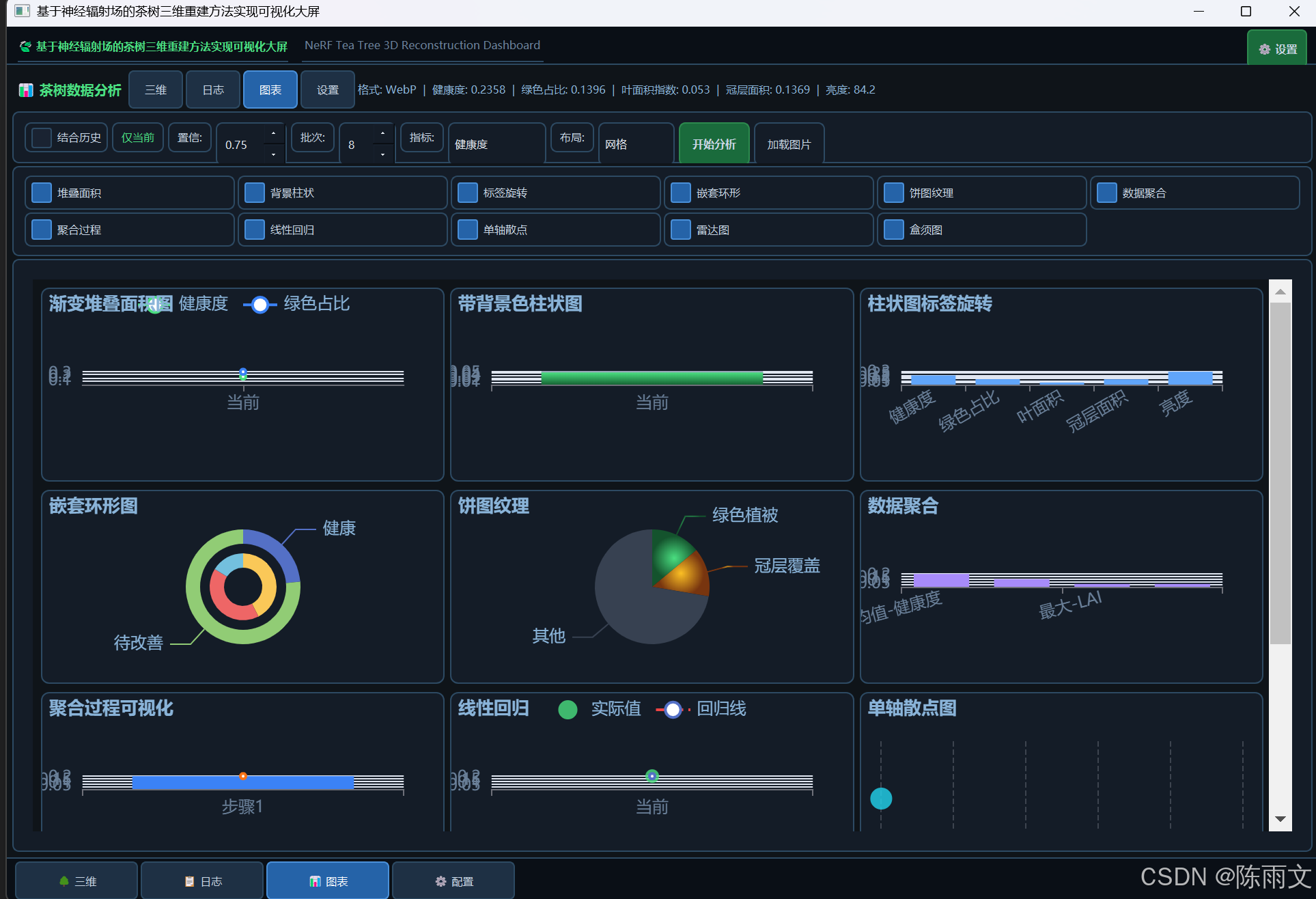
Task: Toggle the 结合历史 checkbox
Action: pyautogui.click(x=42, y=137)
